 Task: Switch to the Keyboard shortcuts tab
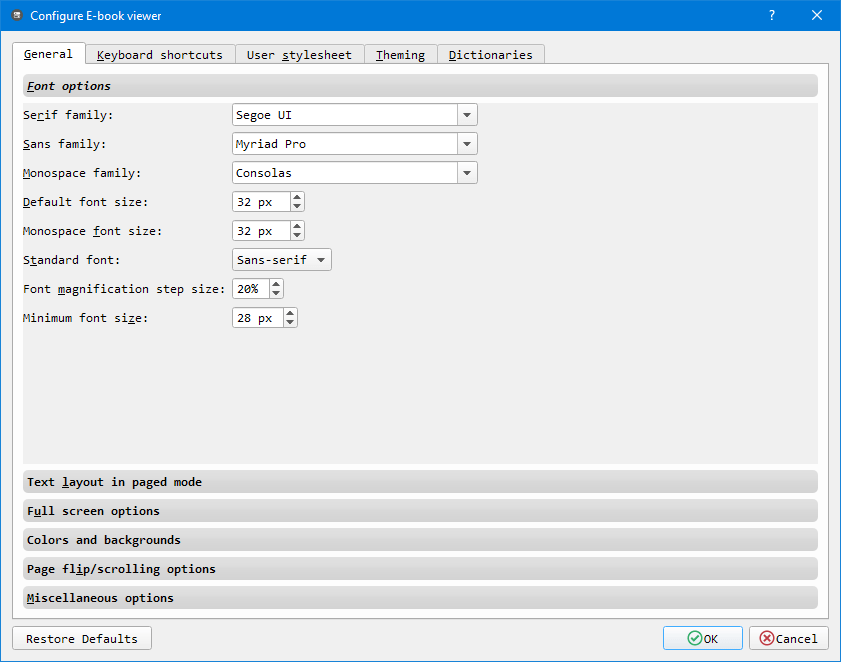point(159,54)
